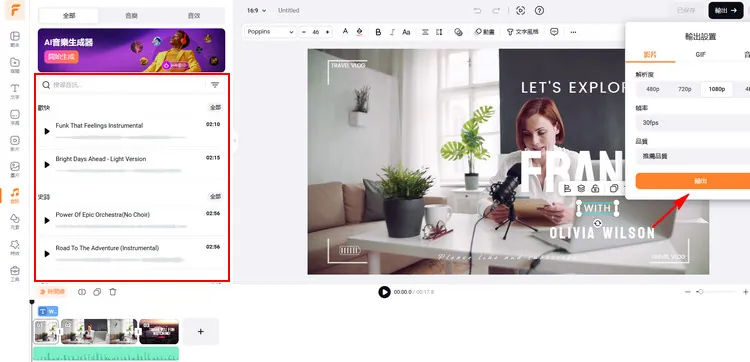Image resolution: width=750 pixels, height=362 pixels.
Task: Open the Elements panel in sidebar
Action: point(15,220)
